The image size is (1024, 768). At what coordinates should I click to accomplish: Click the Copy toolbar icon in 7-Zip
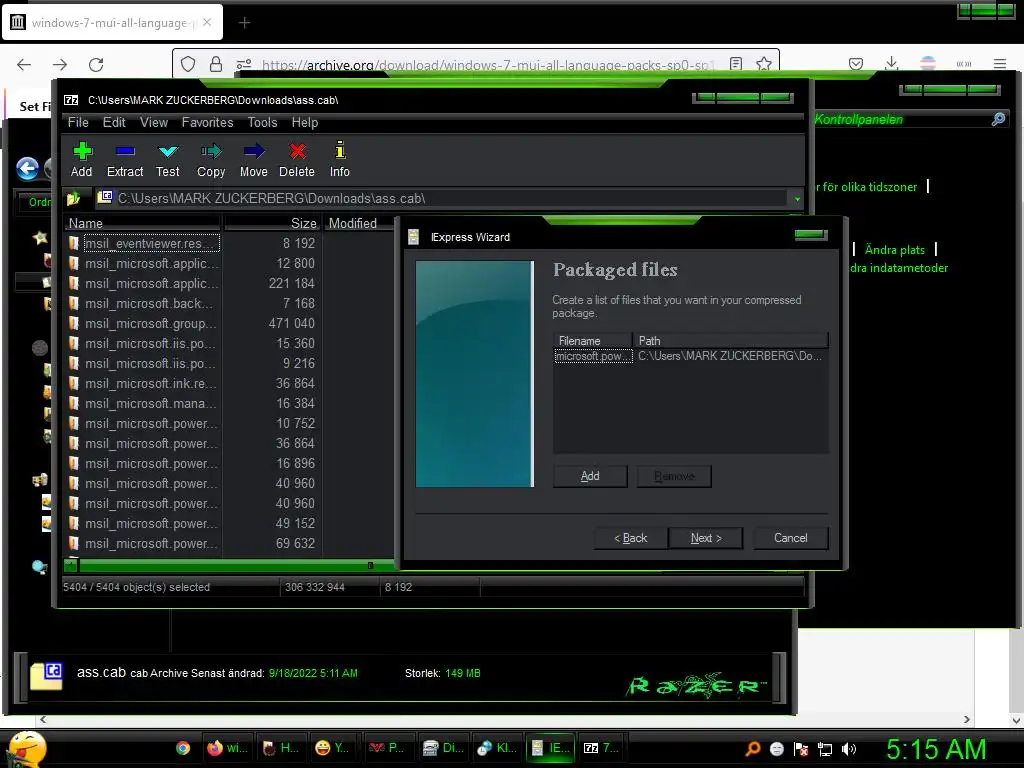coord(211,159)
